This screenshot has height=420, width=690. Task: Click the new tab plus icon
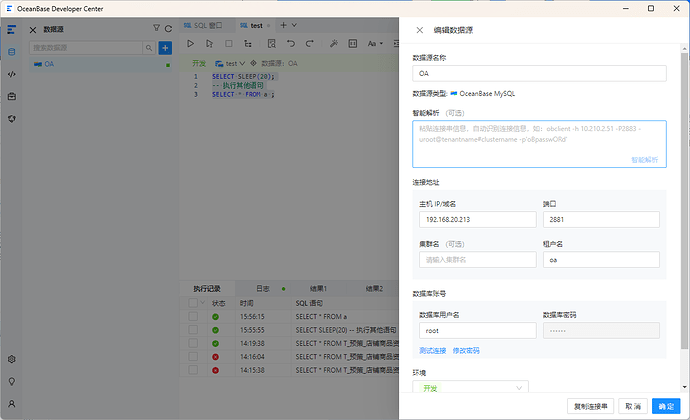coord(283,25)
